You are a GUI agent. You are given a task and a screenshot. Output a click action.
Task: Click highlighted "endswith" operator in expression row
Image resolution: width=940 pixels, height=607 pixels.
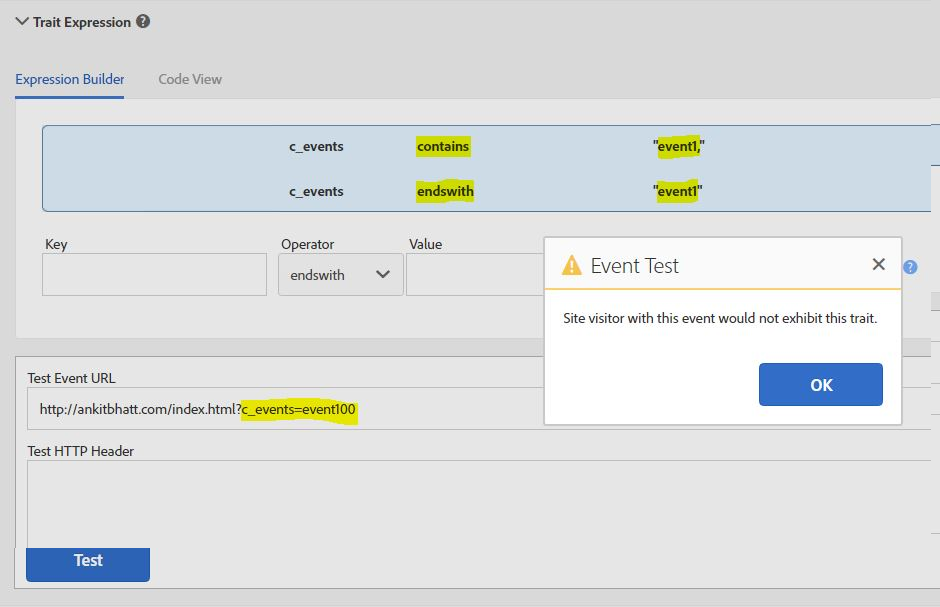click(x=445, y=191)
